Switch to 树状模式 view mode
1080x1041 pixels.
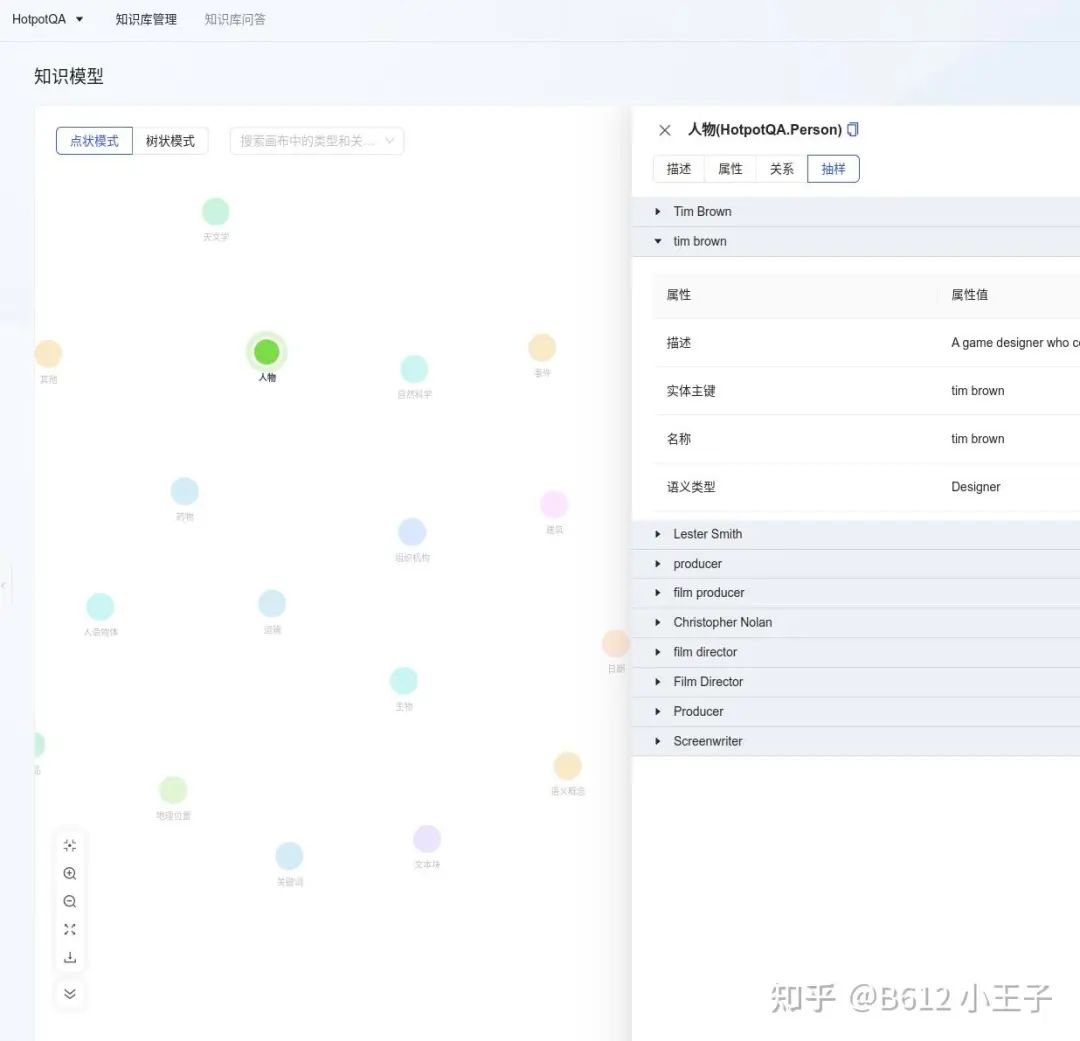[171, 140]
